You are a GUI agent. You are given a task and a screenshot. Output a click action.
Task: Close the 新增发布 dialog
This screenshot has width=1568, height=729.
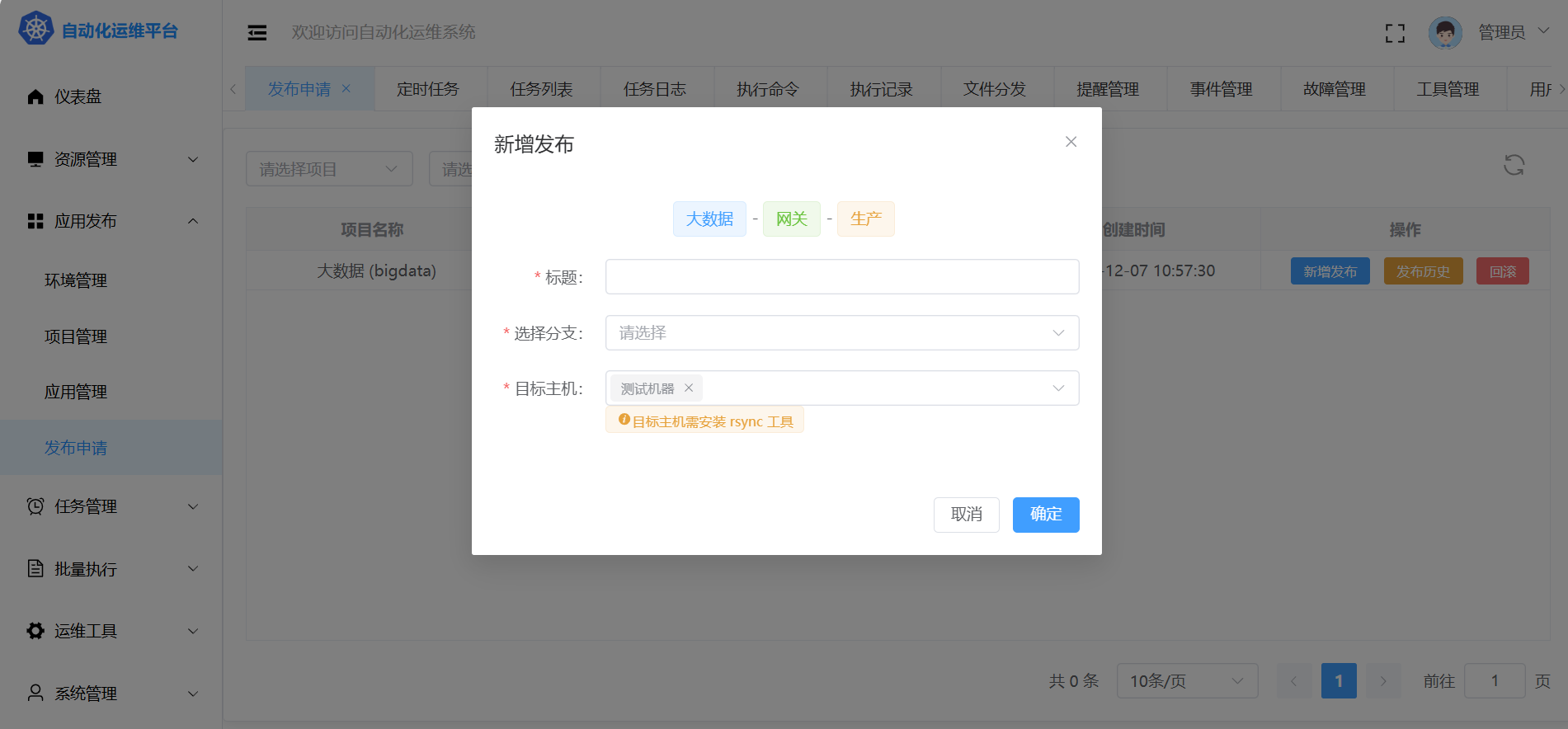(1071, 142)
